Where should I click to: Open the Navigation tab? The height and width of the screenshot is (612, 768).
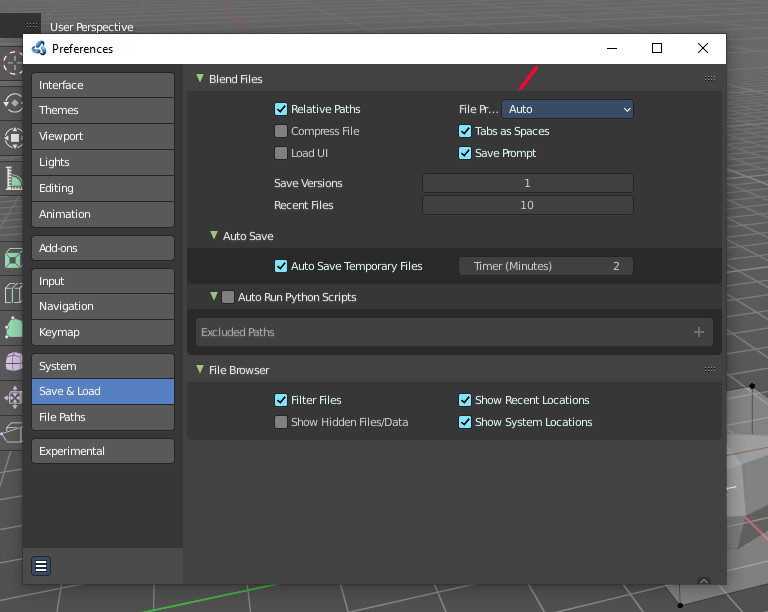pyautogui.click(x=103, y=306)
